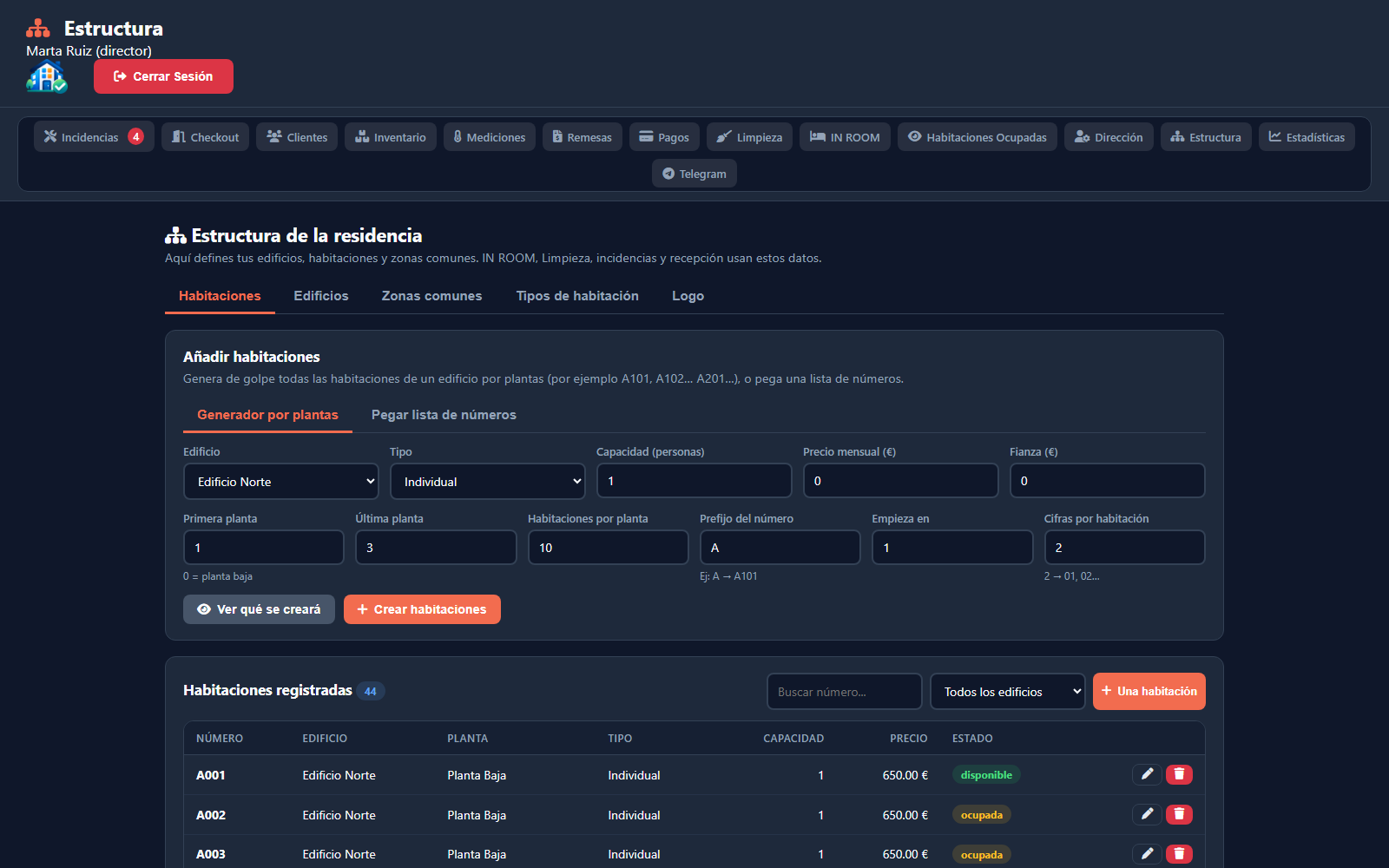Click the residence logo under Marta Ruiz
The width and height of the screenshot is (1389, 868).
[47, 77]
